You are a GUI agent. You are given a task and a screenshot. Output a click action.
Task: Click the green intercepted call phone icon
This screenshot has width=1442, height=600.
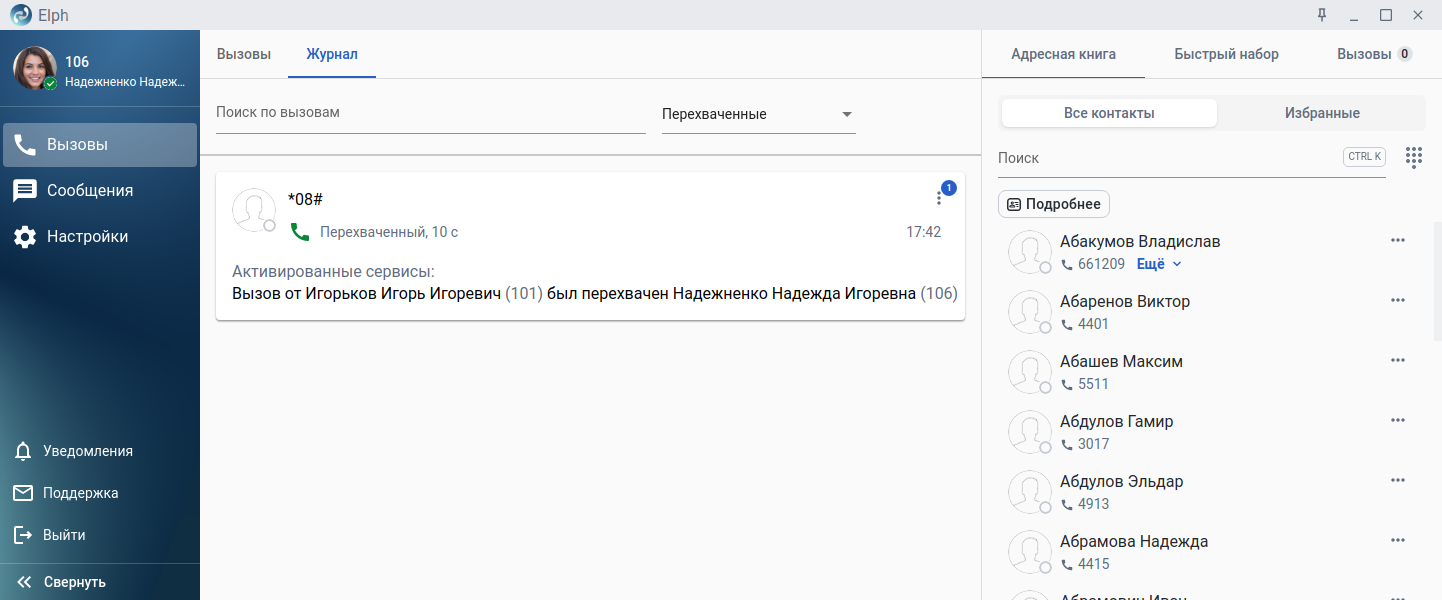click(x=299, y=232)
